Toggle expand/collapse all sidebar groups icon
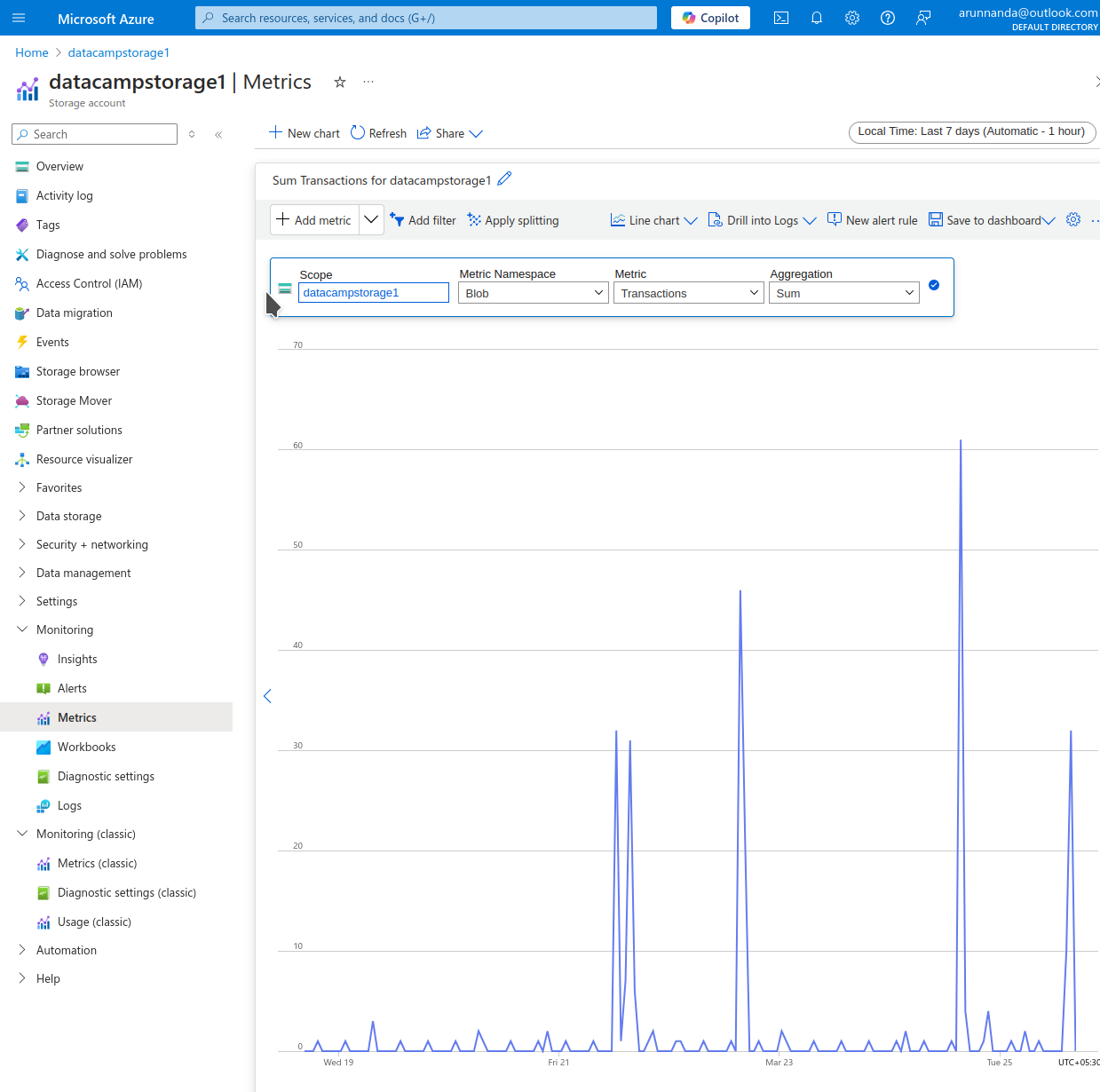This screenshot has height=1092, width=1100. (x=192, y=134)
